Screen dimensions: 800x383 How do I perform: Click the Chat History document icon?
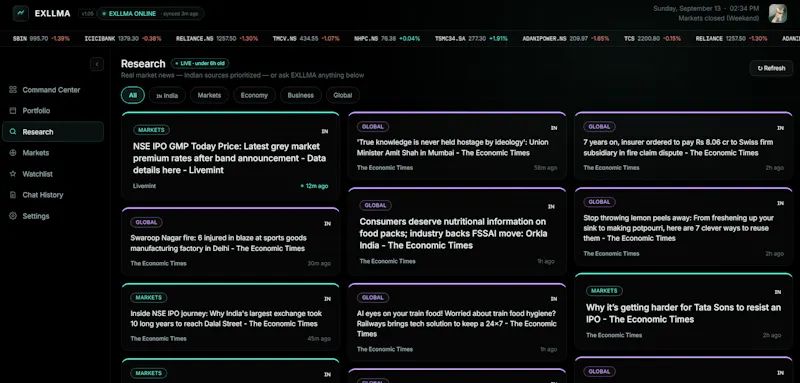pos(13,195)
